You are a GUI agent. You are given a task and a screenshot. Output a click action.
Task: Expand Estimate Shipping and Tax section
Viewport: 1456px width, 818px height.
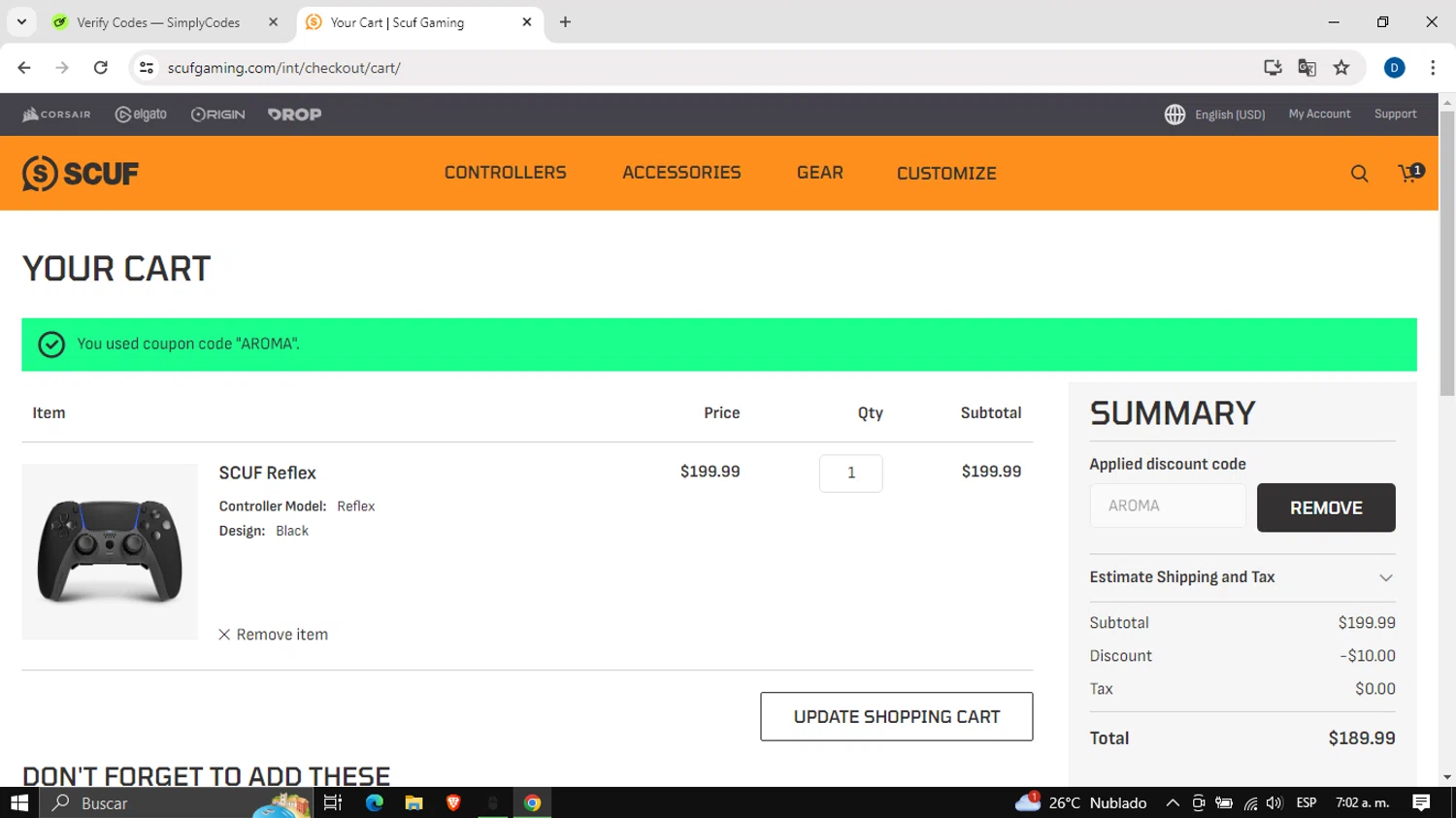coord(1242,577)
